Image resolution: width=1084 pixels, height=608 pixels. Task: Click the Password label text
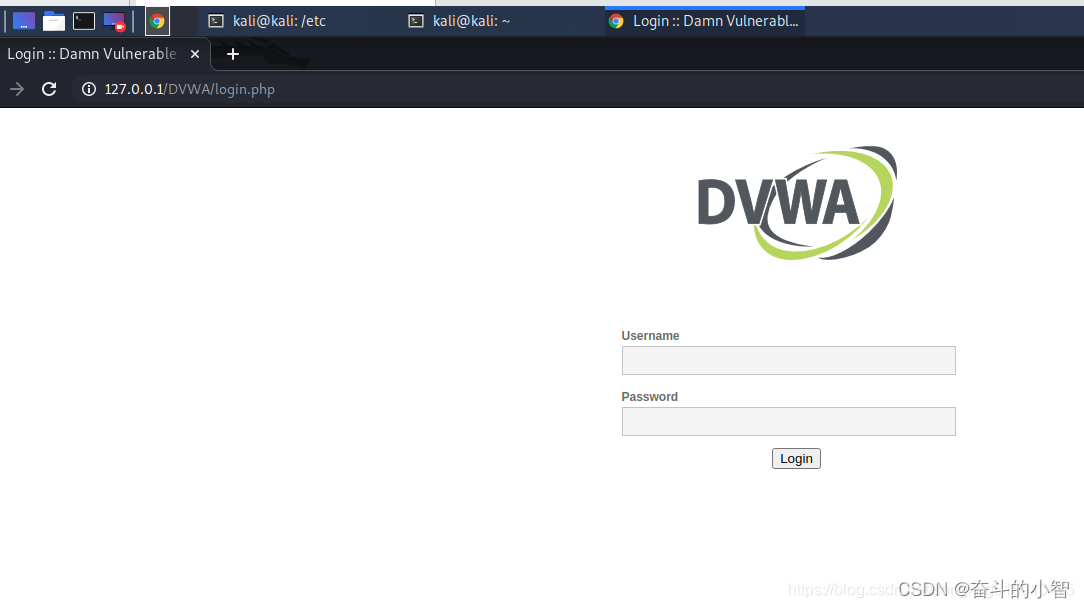(650, 397)
